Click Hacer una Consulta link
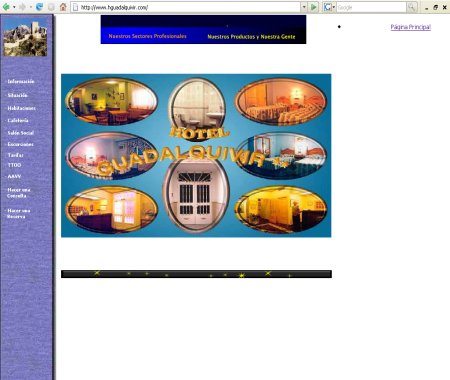 coord(19,193)
